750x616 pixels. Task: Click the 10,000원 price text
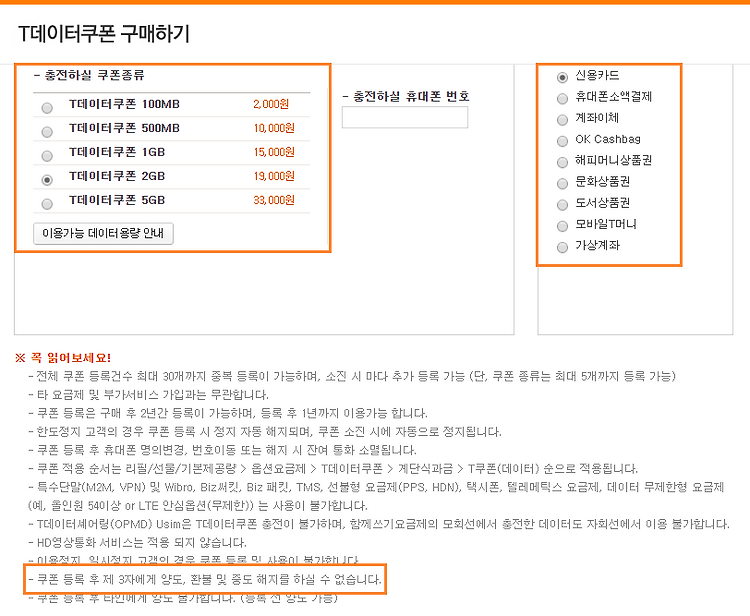coord(274,128)
